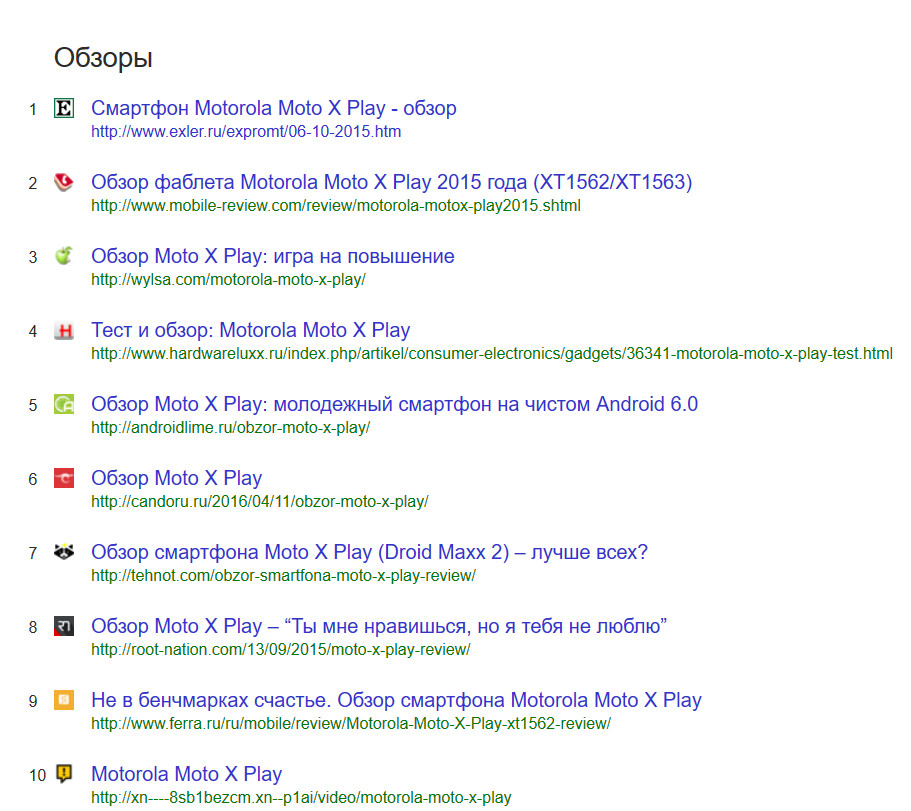This screenshot has width=911, height=811.
Task: Click the raccoon Tehnot favicon in result 7
Action: pyautogui.click(x=64, y=552)
